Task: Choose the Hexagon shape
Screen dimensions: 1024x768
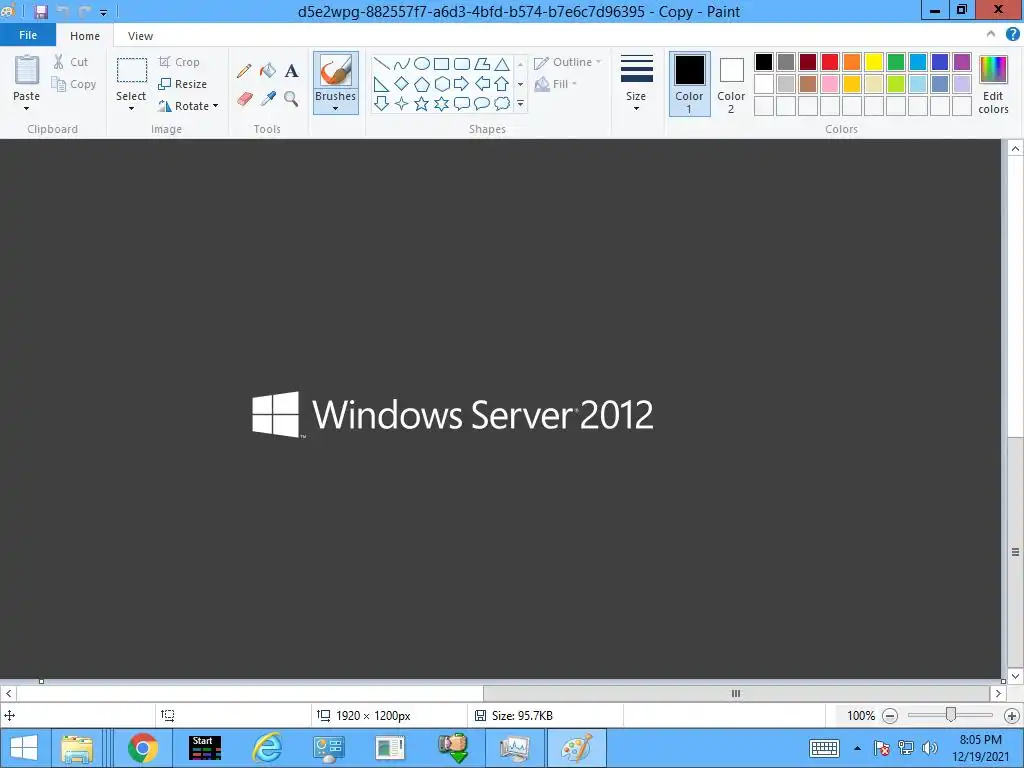Action: point(442,84)
